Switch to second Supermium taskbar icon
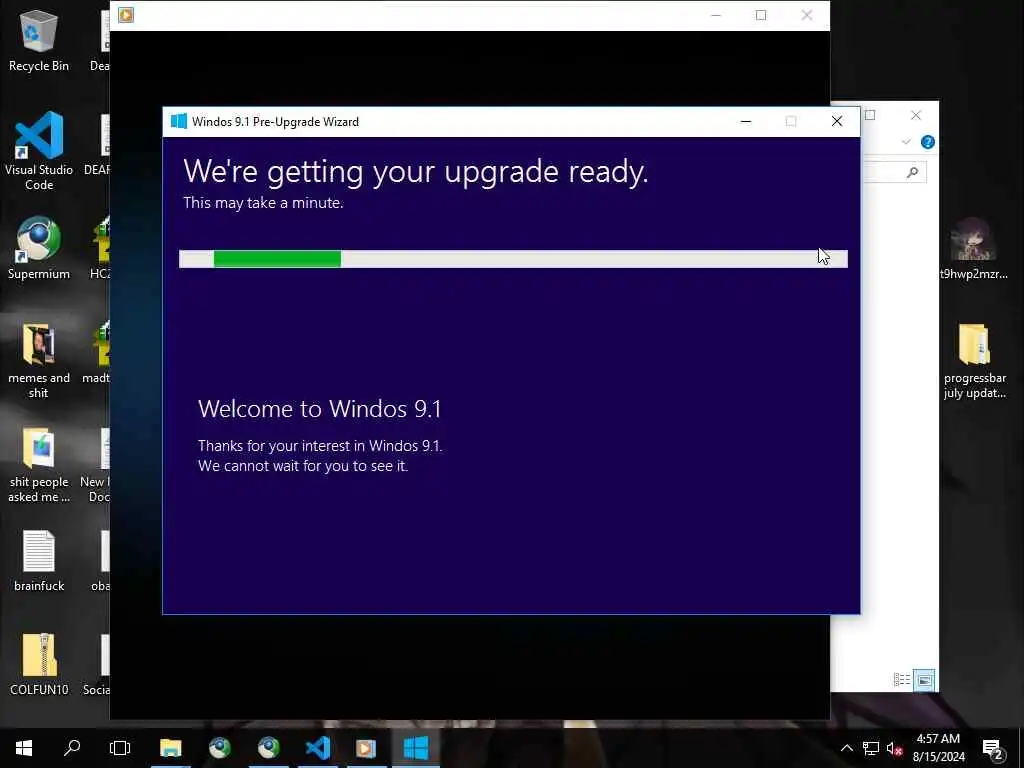 268,748
